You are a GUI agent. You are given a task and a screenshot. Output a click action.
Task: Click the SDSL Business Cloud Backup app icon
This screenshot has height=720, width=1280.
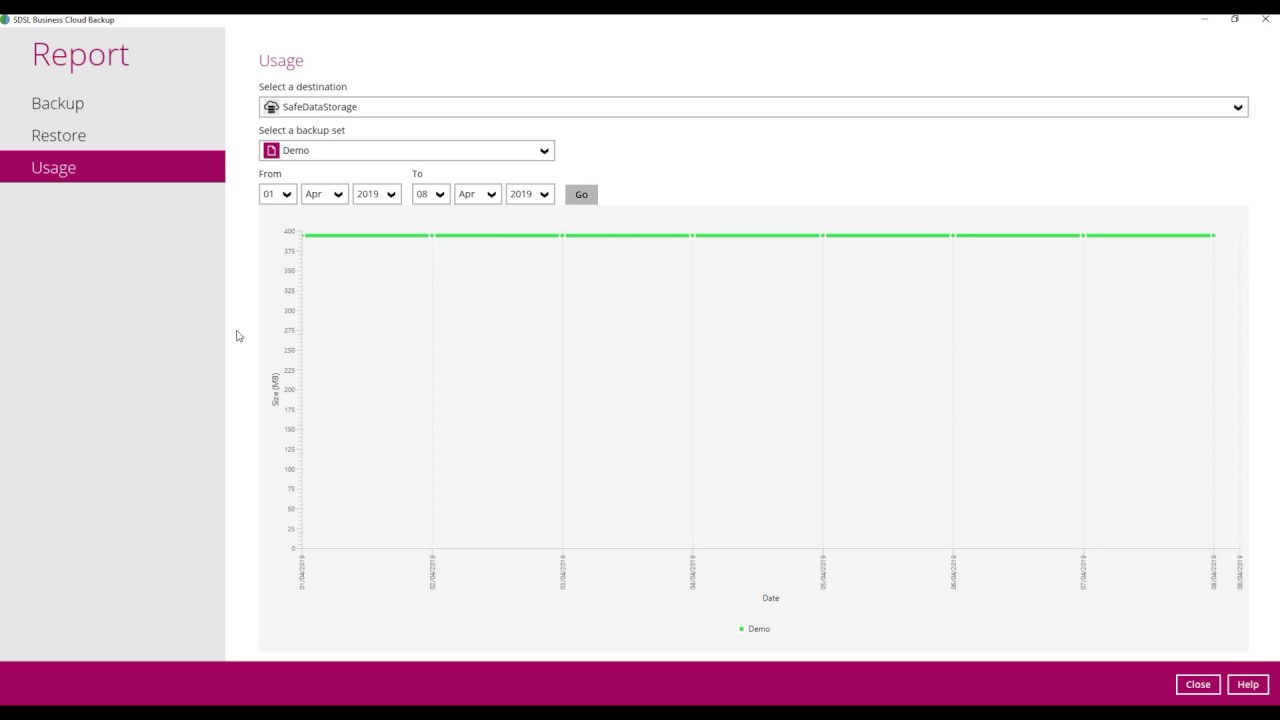point(5,19)
